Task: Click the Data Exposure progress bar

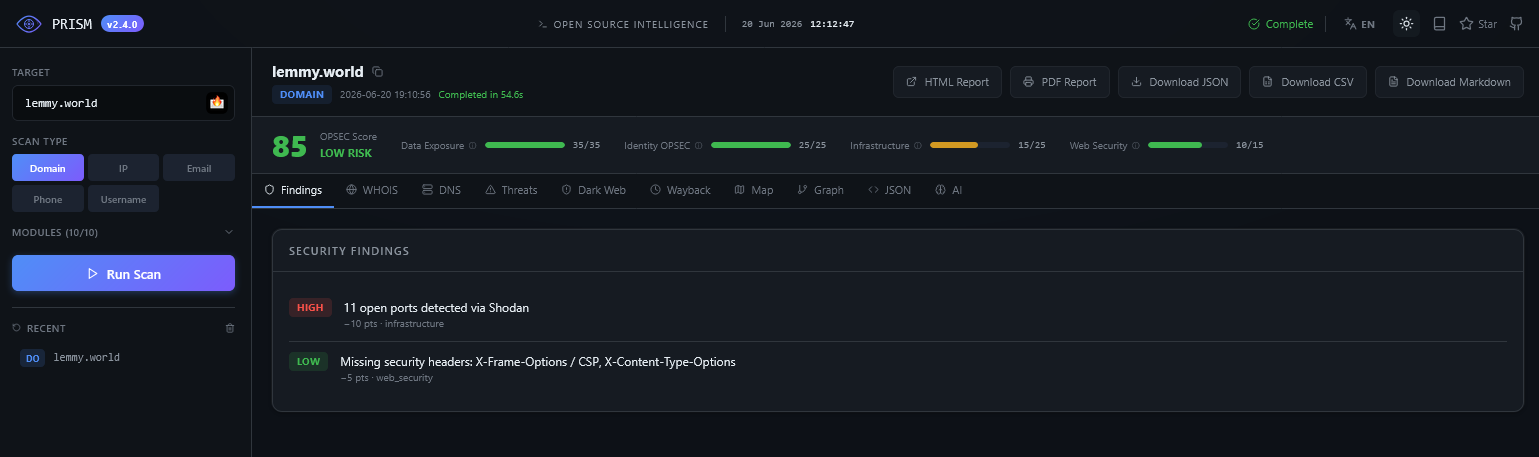Action: point(525,145)
